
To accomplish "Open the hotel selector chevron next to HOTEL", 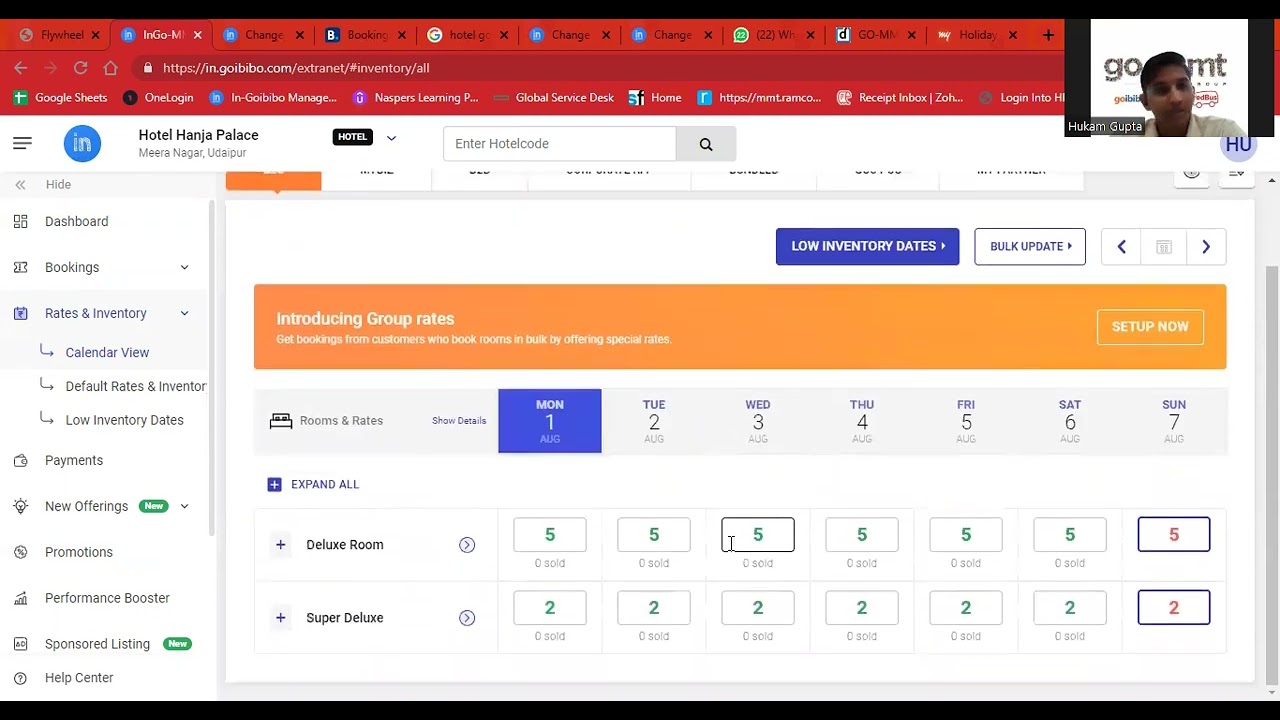I will coord(391,138).
